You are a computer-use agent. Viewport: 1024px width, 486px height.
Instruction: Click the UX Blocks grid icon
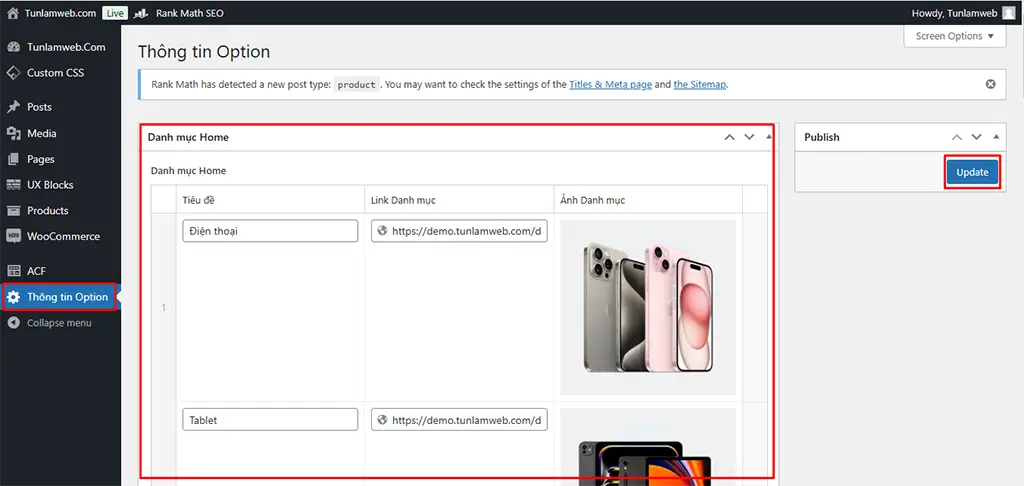coord(14,185)
